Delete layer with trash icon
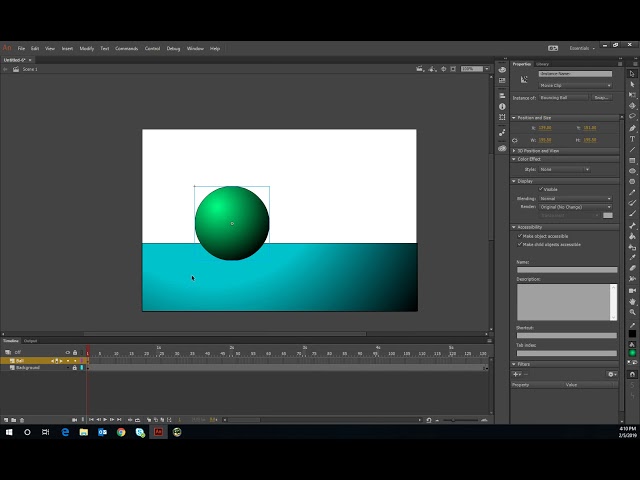The image size is (640, 480). pyautogui.click(x=22, y=420)
